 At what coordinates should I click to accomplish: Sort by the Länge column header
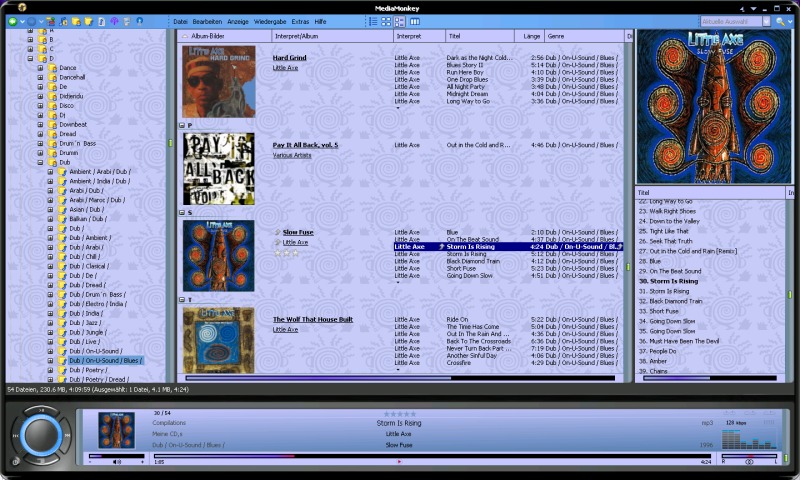coord(531,36)
